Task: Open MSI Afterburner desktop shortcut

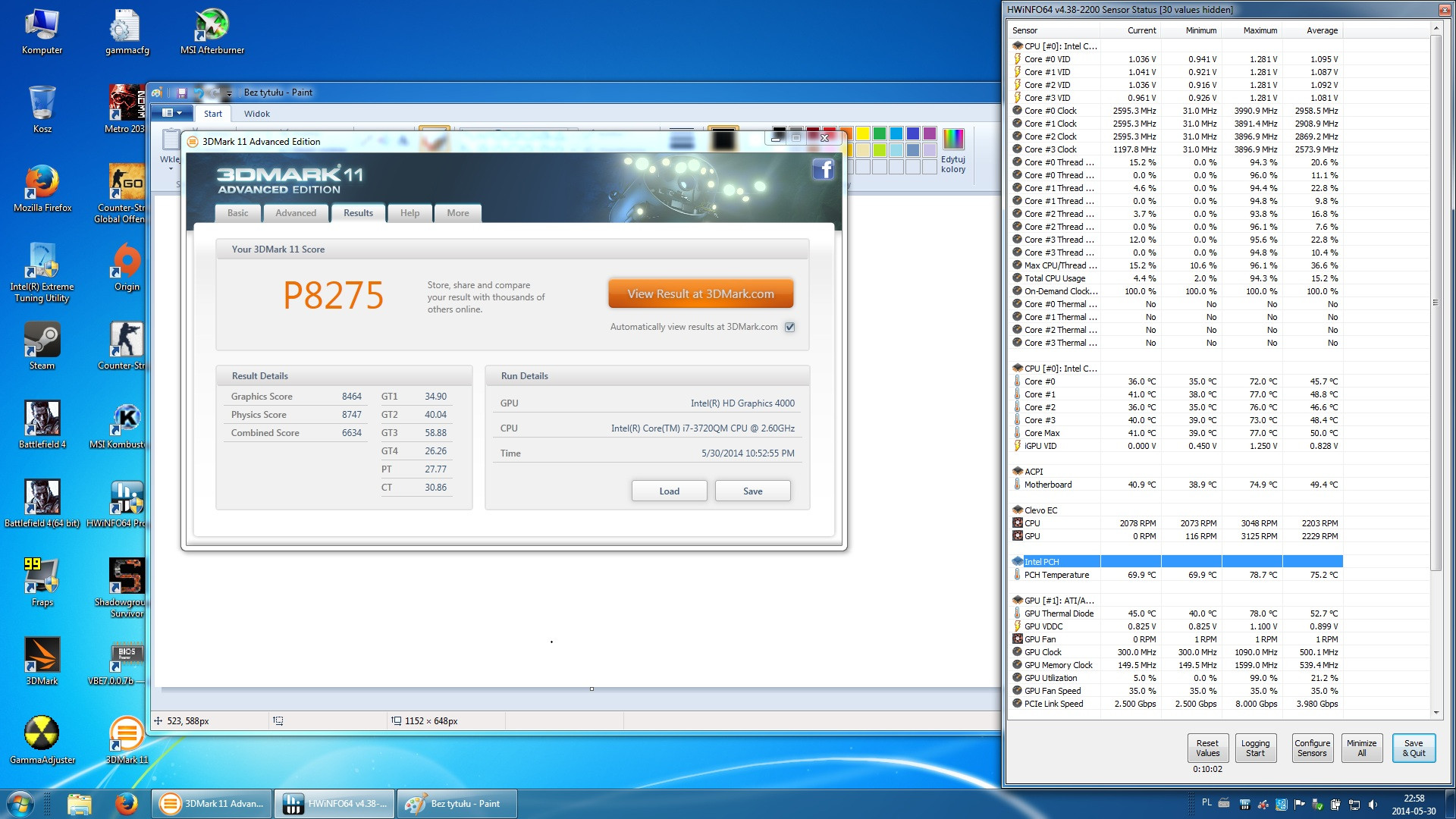Action: [212, 32]
